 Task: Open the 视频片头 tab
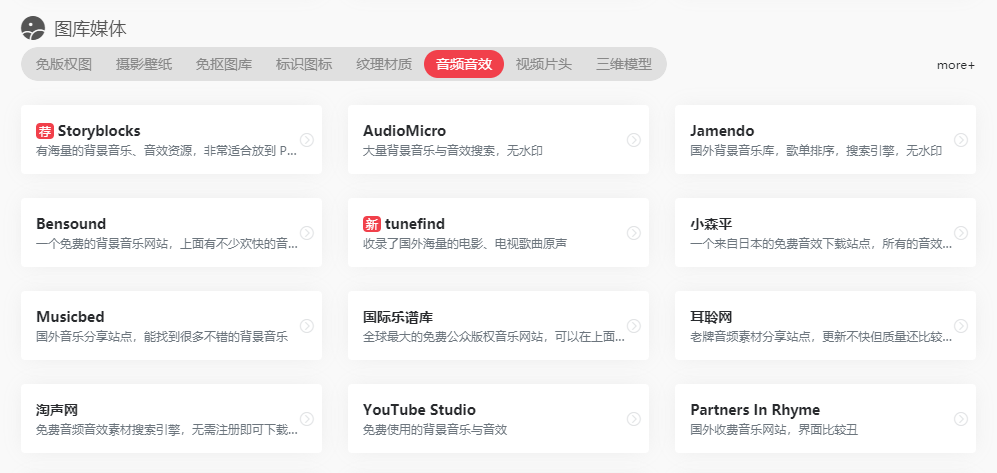pyautogui.click(x=544, y=64)
